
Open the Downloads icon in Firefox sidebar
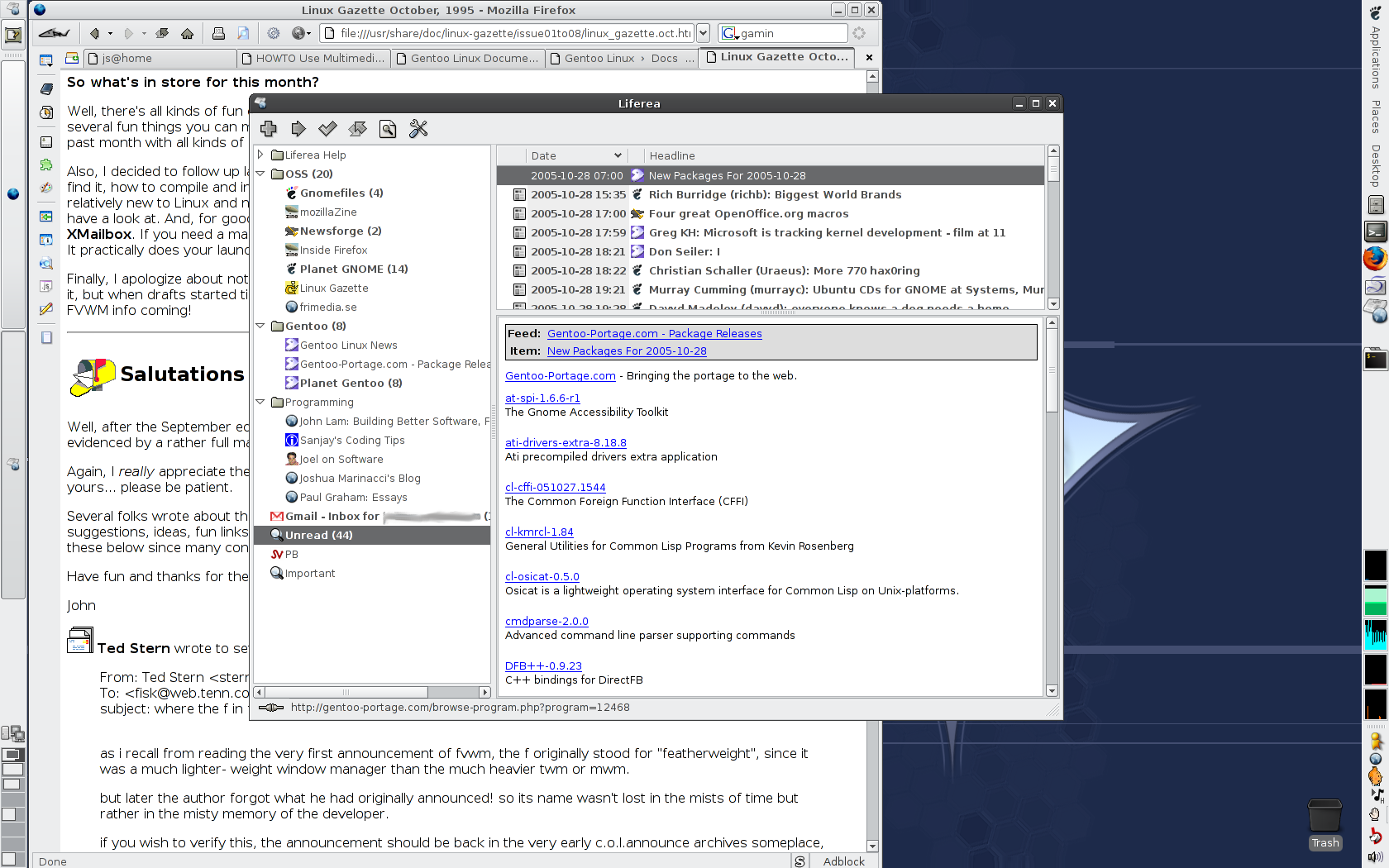[x=46, y=142]
